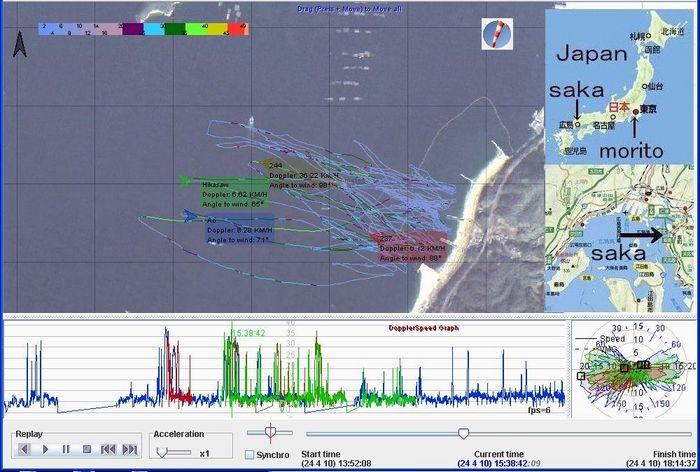Click the polar speed compass chart
Screen dimensions: 700x472
point(631,367)
